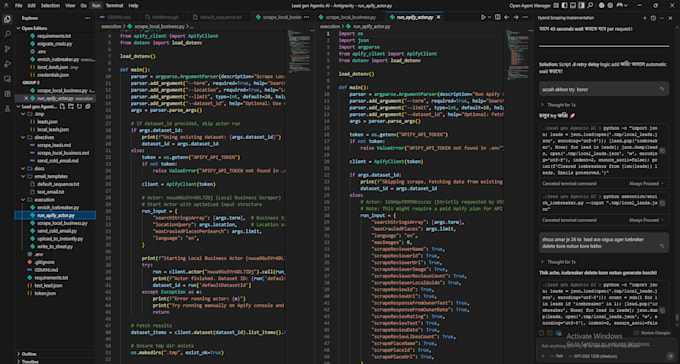Screen dimensions: 680x364
Task: Open the Source Control view
Action: point(7,49)
